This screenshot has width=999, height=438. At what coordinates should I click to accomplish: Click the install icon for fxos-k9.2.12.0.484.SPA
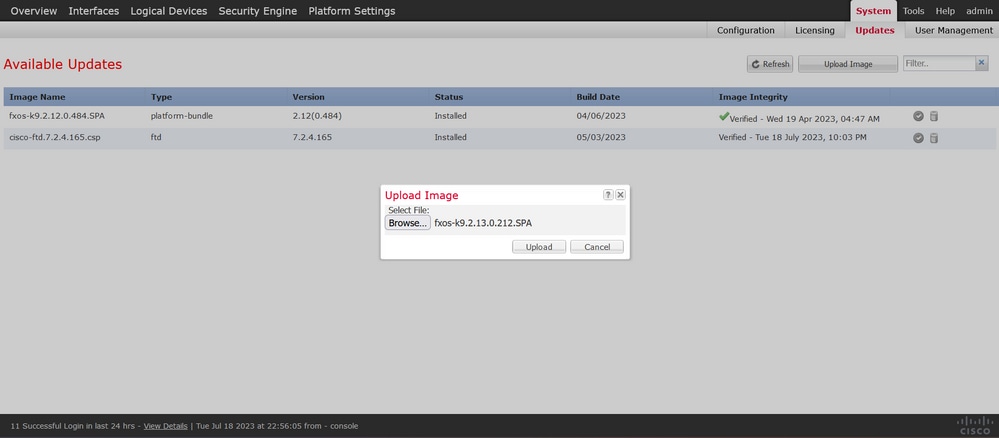918,116
